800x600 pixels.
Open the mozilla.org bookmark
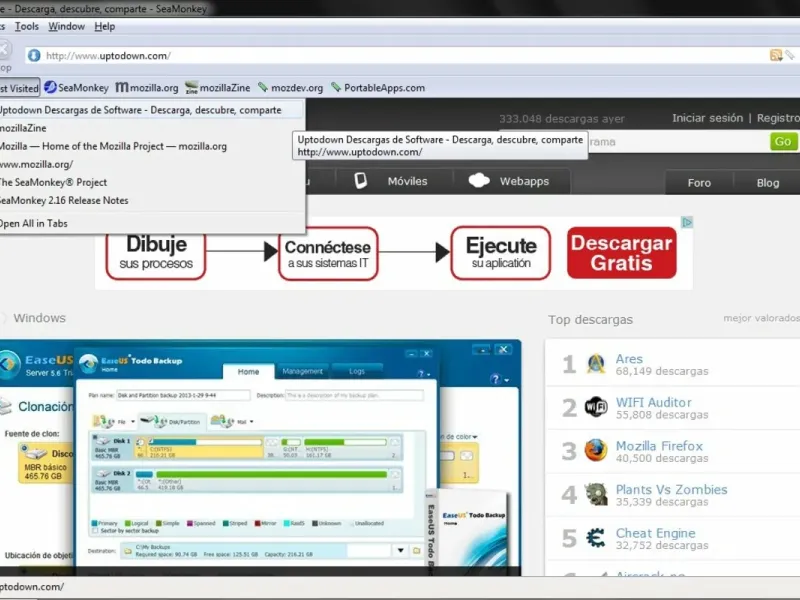point(147,88)
